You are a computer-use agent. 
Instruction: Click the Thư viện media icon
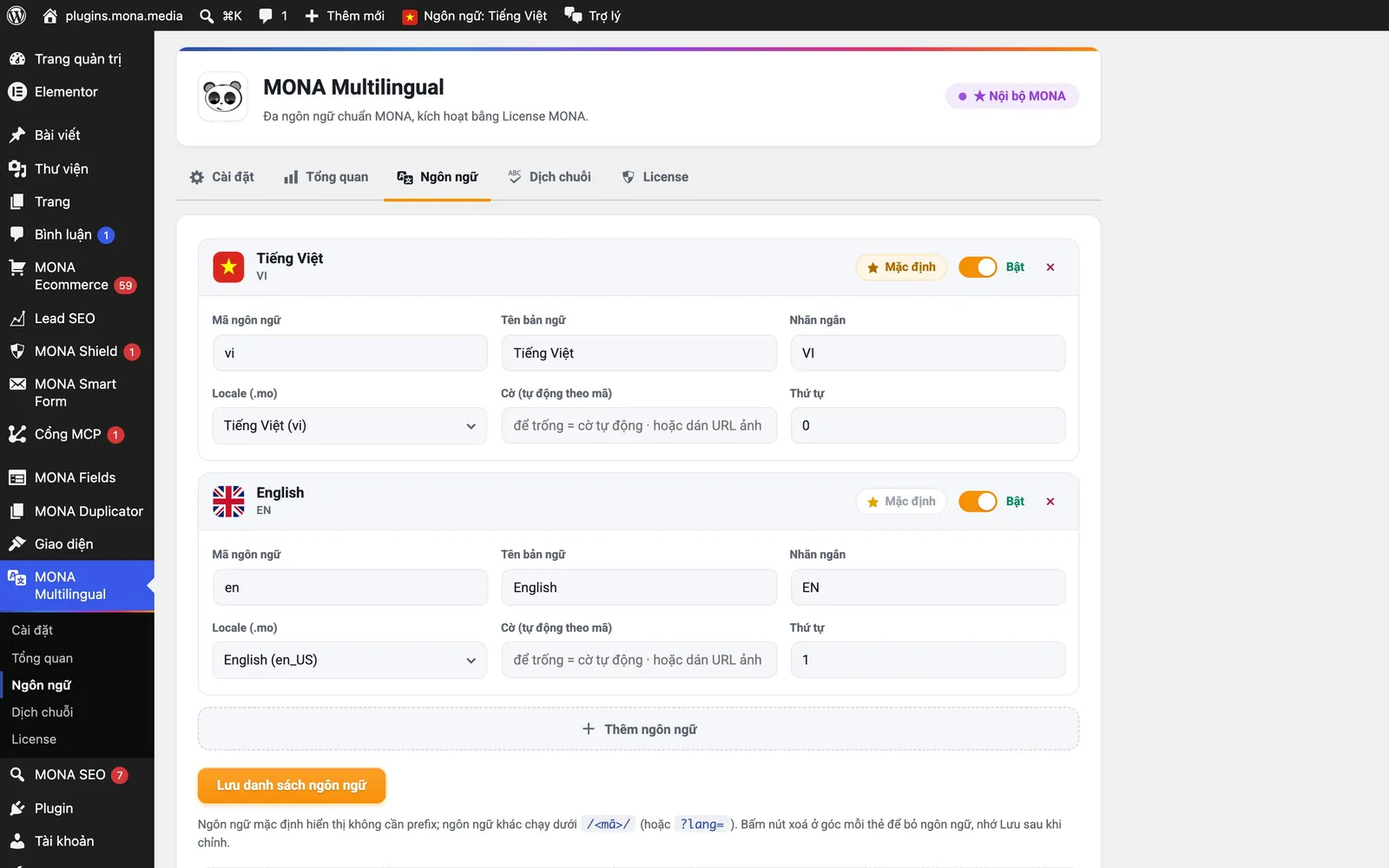(17, 168)
